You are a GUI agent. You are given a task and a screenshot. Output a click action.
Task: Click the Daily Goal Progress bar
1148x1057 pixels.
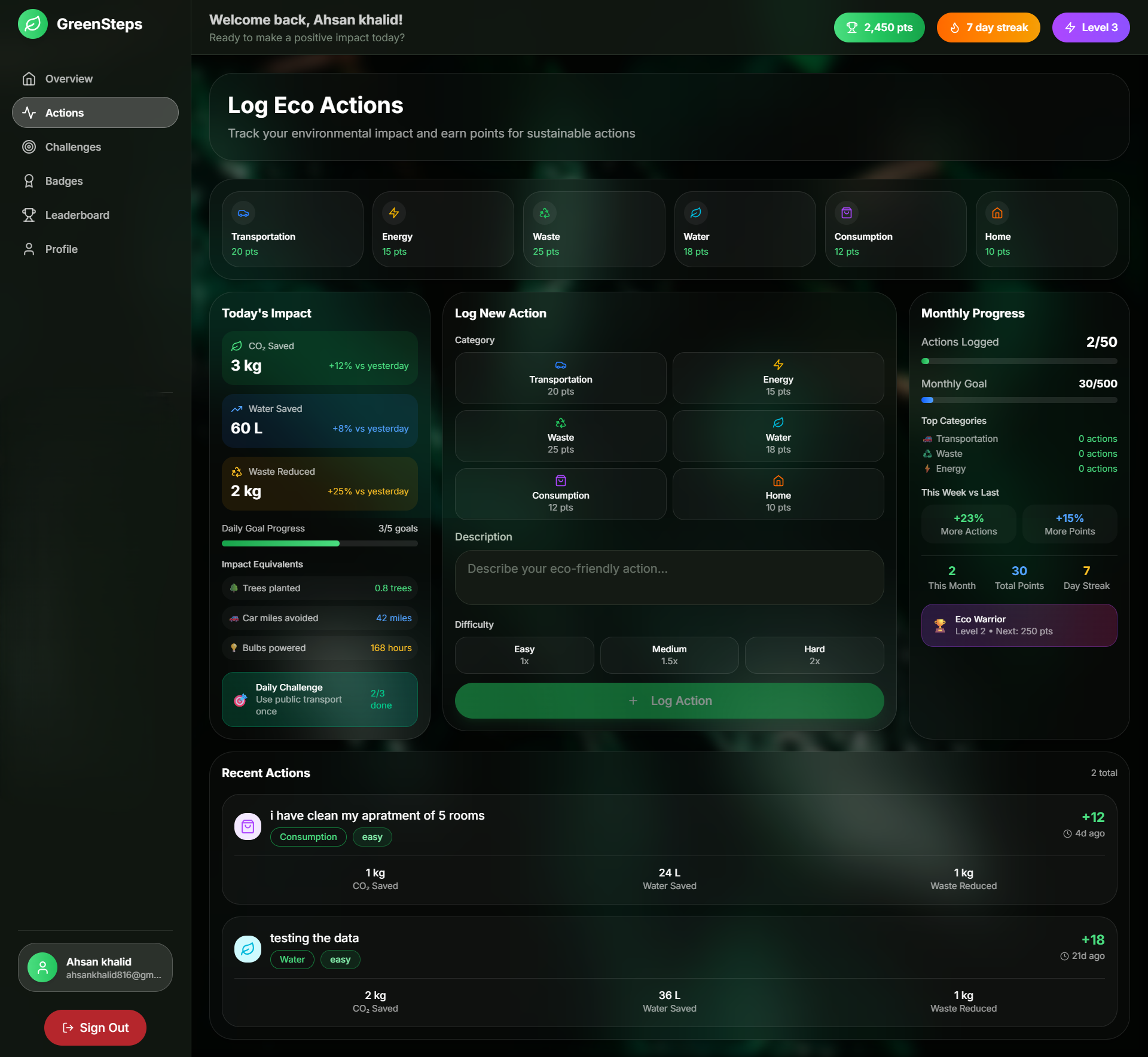pos(319,543)
